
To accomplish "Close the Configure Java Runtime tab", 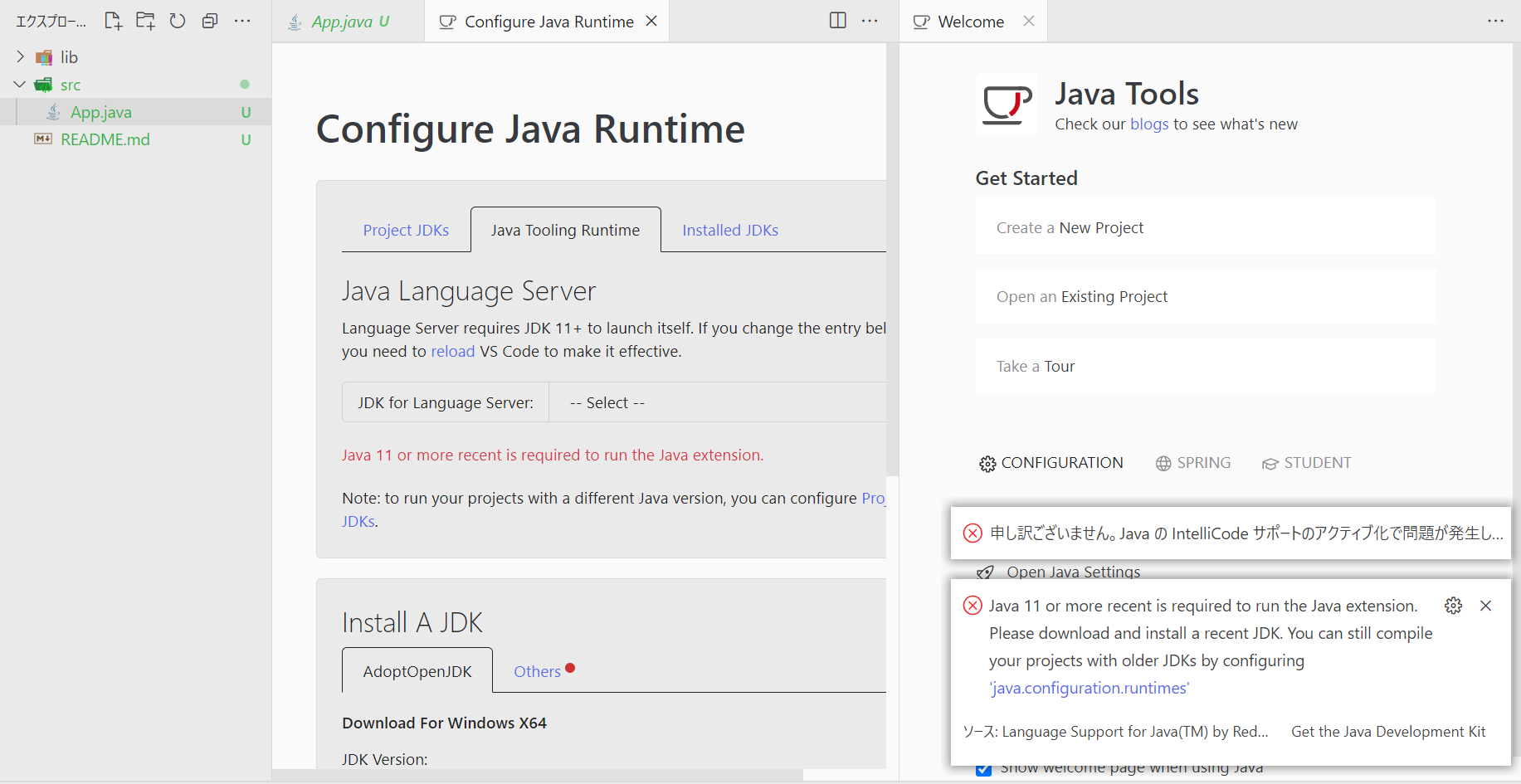I will 652,21.
